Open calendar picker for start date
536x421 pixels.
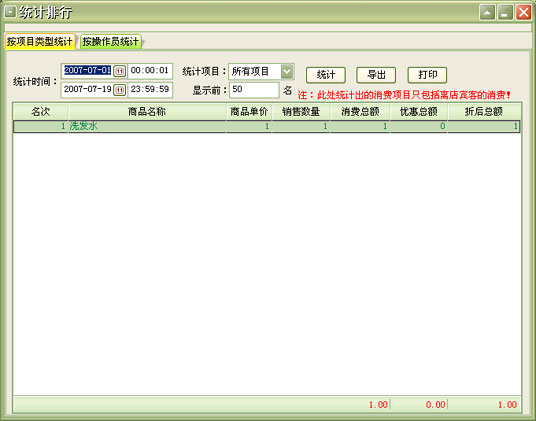pos(120,71)
